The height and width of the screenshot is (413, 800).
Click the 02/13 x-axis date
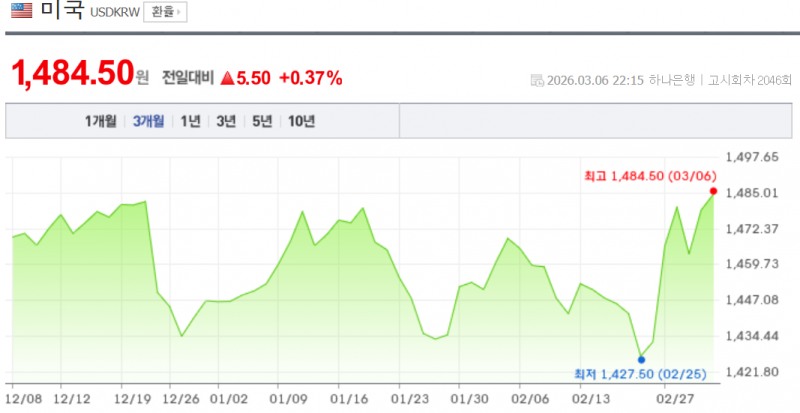coord(591,398)
